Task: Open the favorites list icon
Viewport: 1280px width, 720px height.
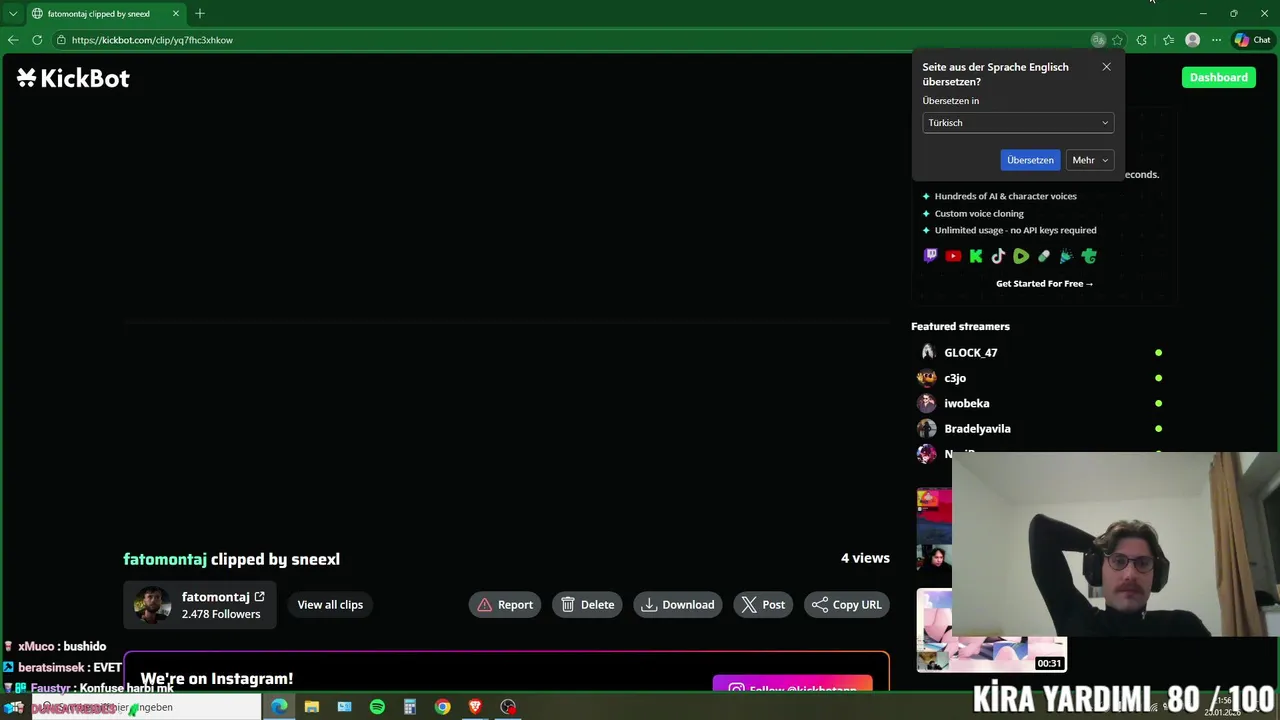Action: 1168,40
